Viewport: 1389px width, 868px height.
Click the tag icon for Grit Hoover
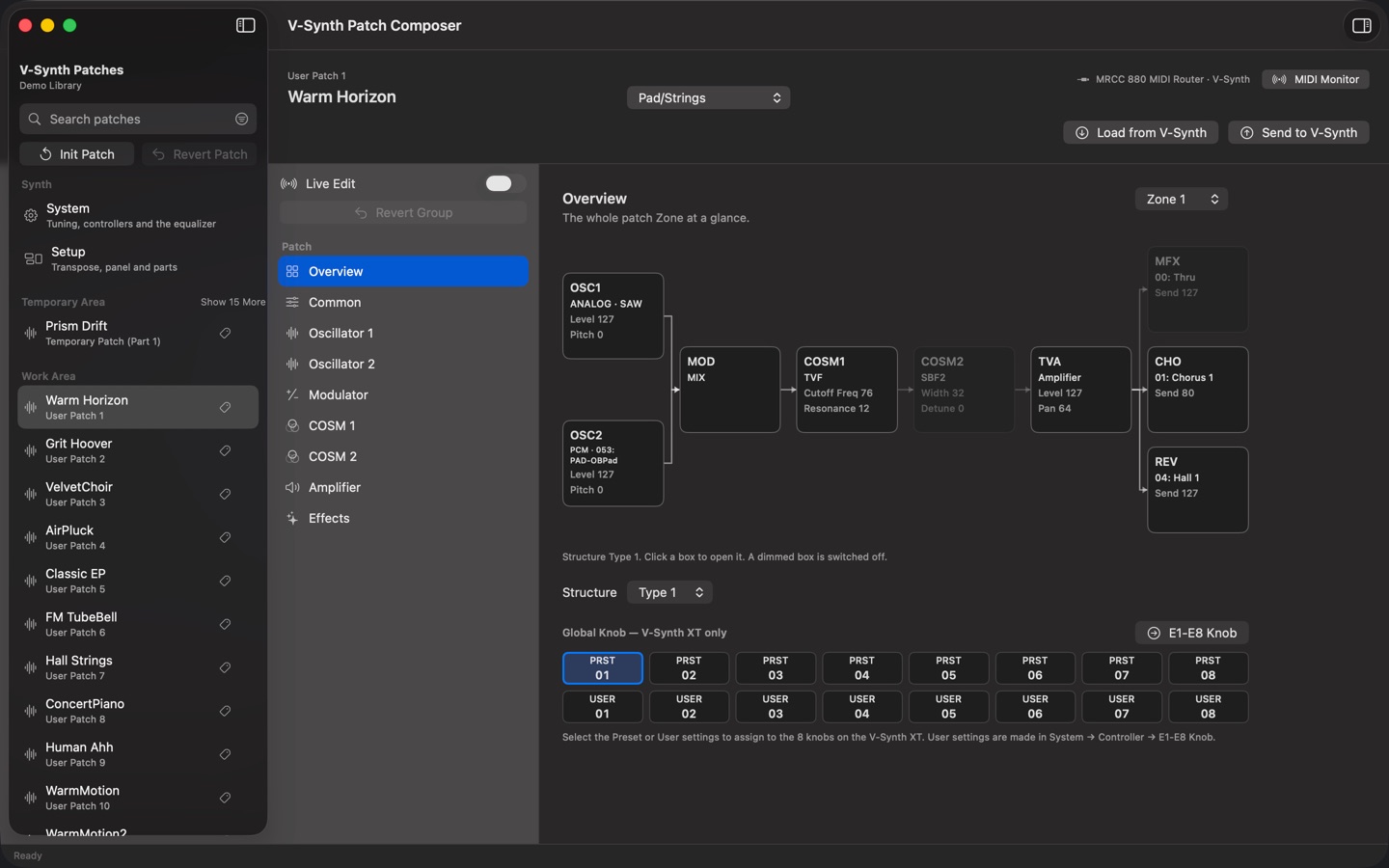[x=225, y=450]
